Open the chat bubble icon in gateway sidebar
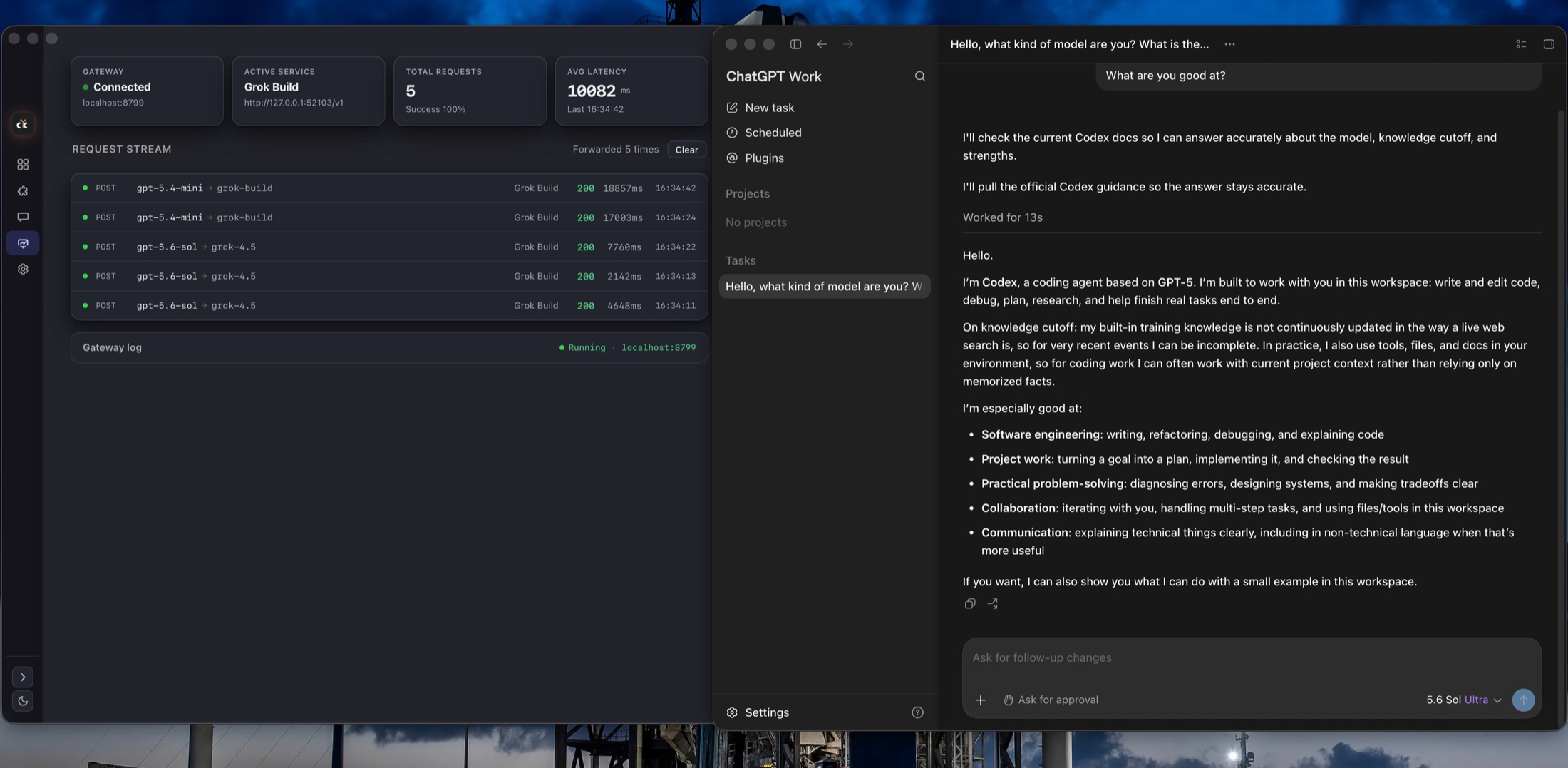 click(23, 217)
